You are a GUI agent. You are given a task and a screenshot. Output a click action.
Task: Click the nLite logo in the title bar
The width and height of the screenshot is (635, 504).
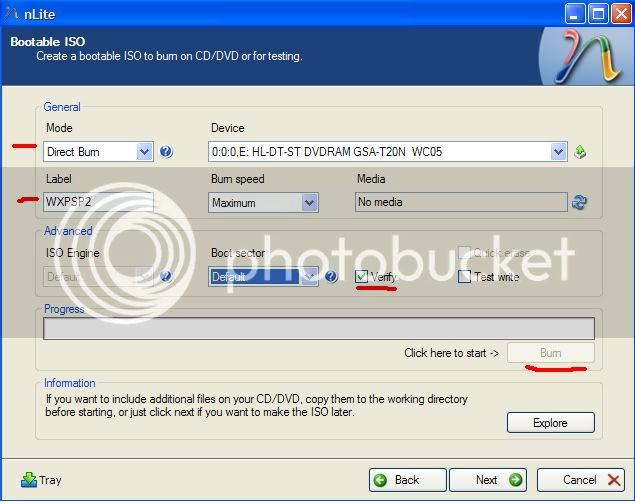pos(11,12)
